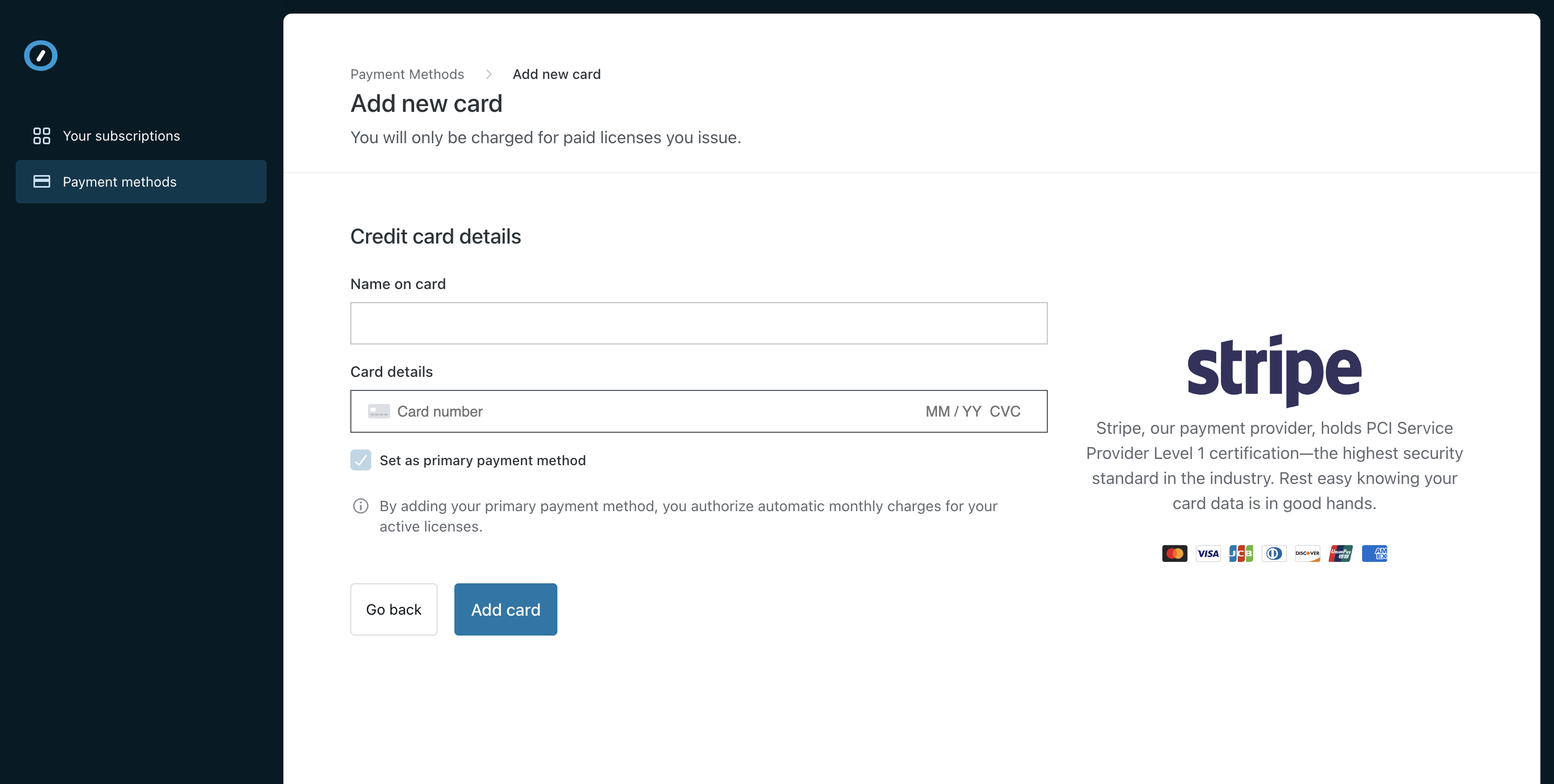The image size is (1554, 784).
Task: Click the Add card button
Action: tap(506, 609)
